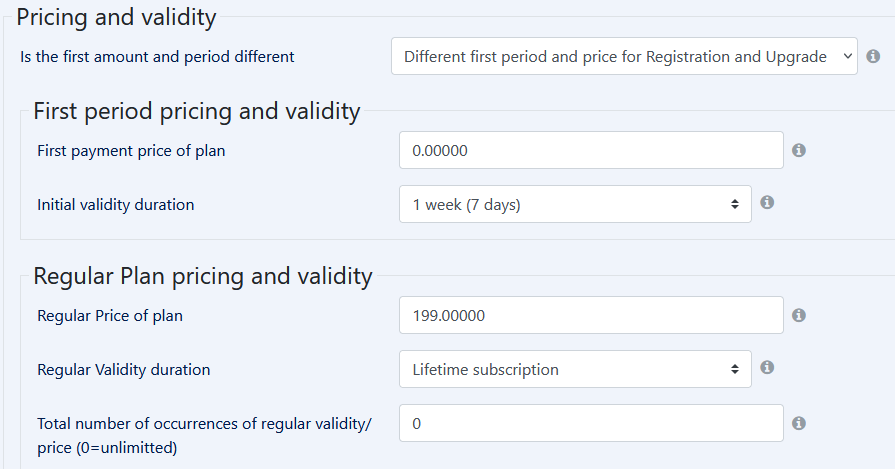Click info icon next to first amount dropdown

(x=873, y=57)
